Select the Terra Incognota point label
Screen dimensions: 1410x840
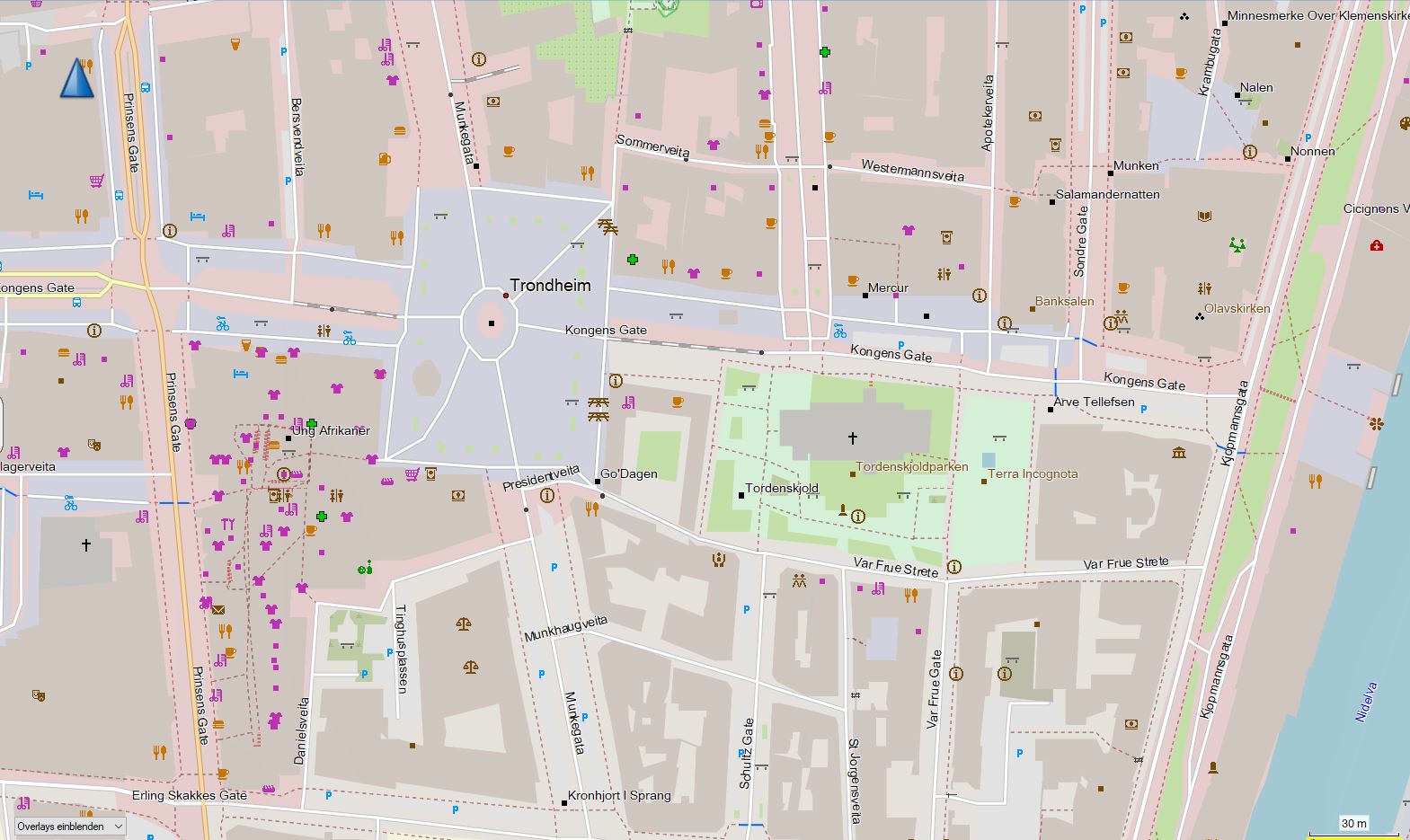click(x=1033, y=473)
